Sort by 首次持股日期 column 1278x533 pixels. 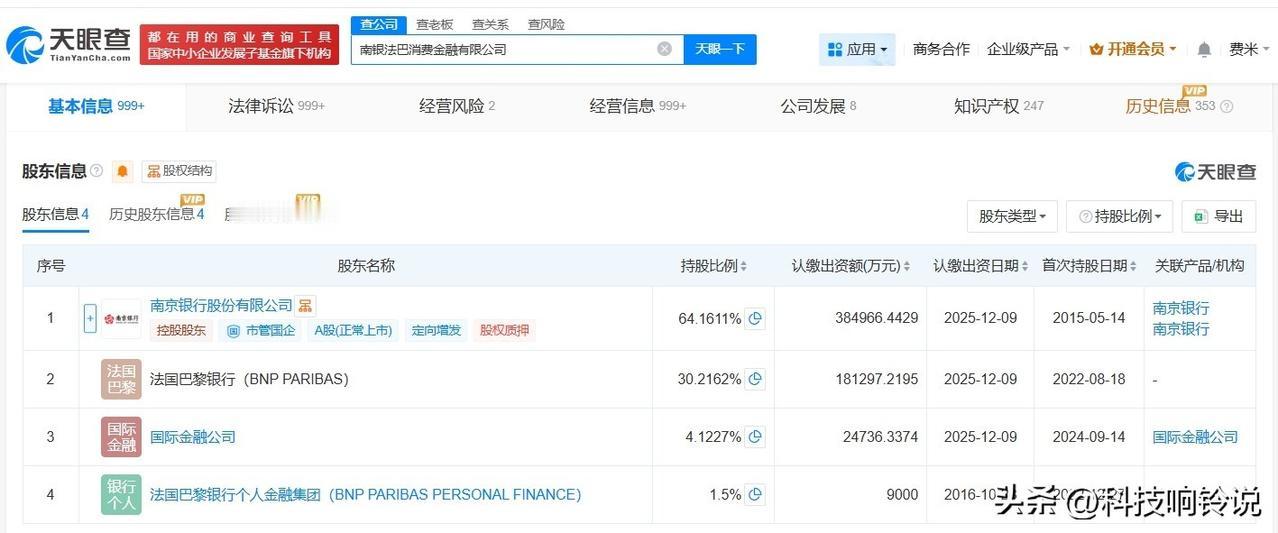click(x=1133, y=266)
